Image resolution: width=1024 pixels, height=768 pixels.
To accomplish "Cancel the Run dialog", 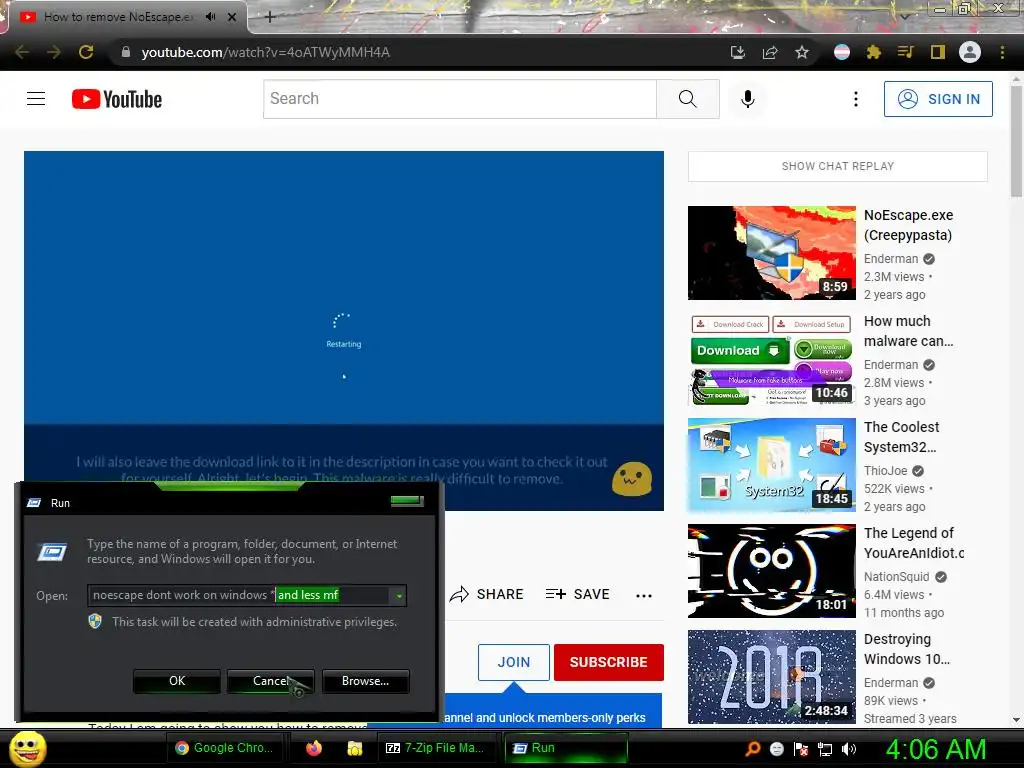I will pos(270,681).
